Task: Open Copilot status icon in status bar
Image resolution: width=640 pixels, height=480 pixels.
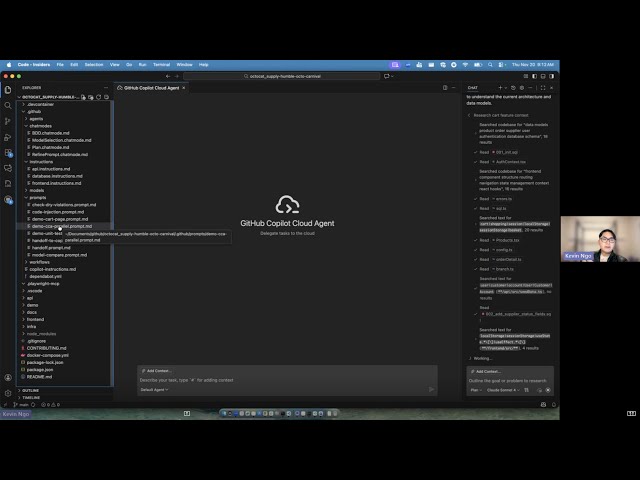Action: [543, 404]
